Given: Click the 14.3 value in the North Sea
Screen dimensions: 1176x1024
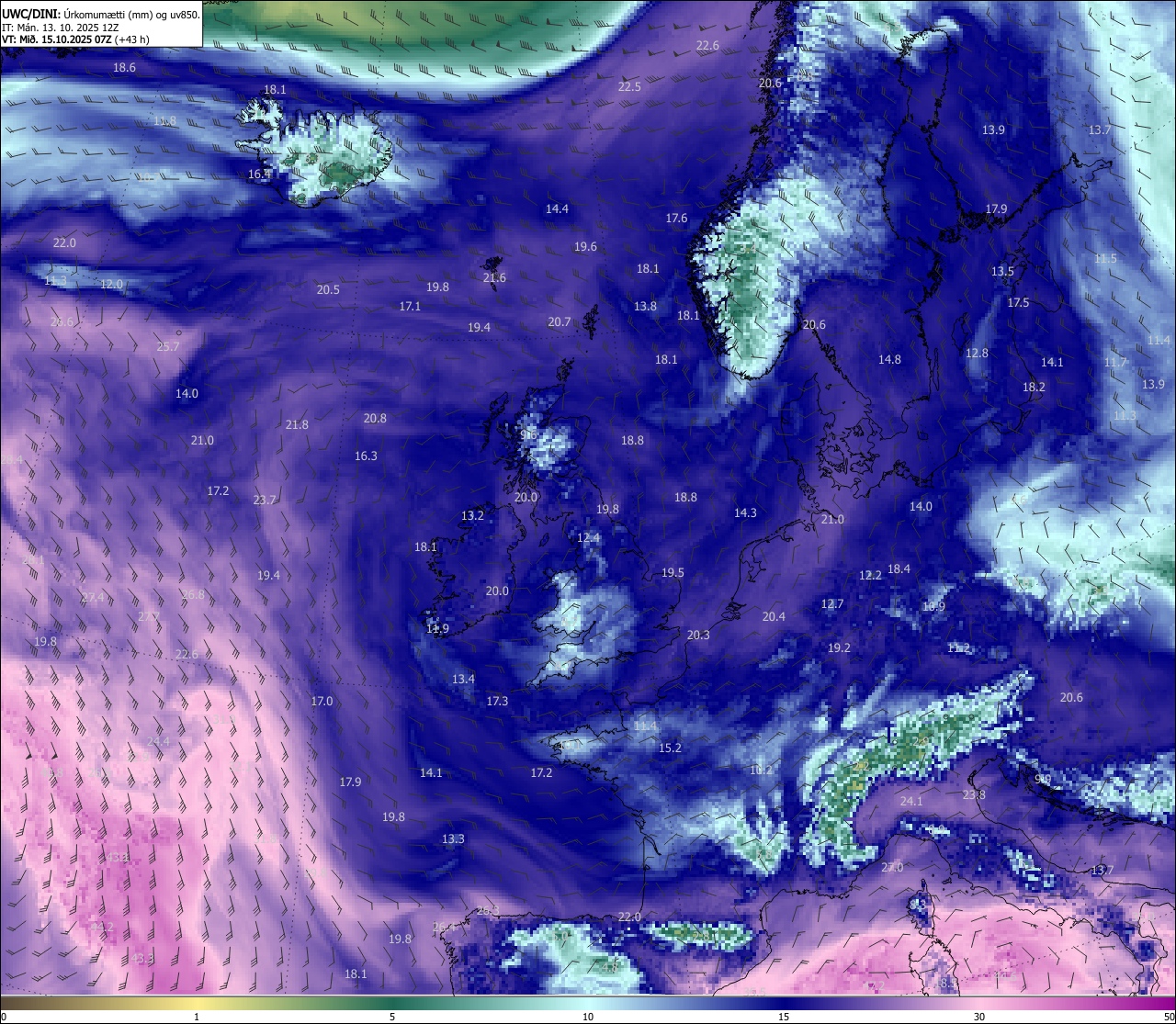Looking at the screenshot, I should coord(745,513).
